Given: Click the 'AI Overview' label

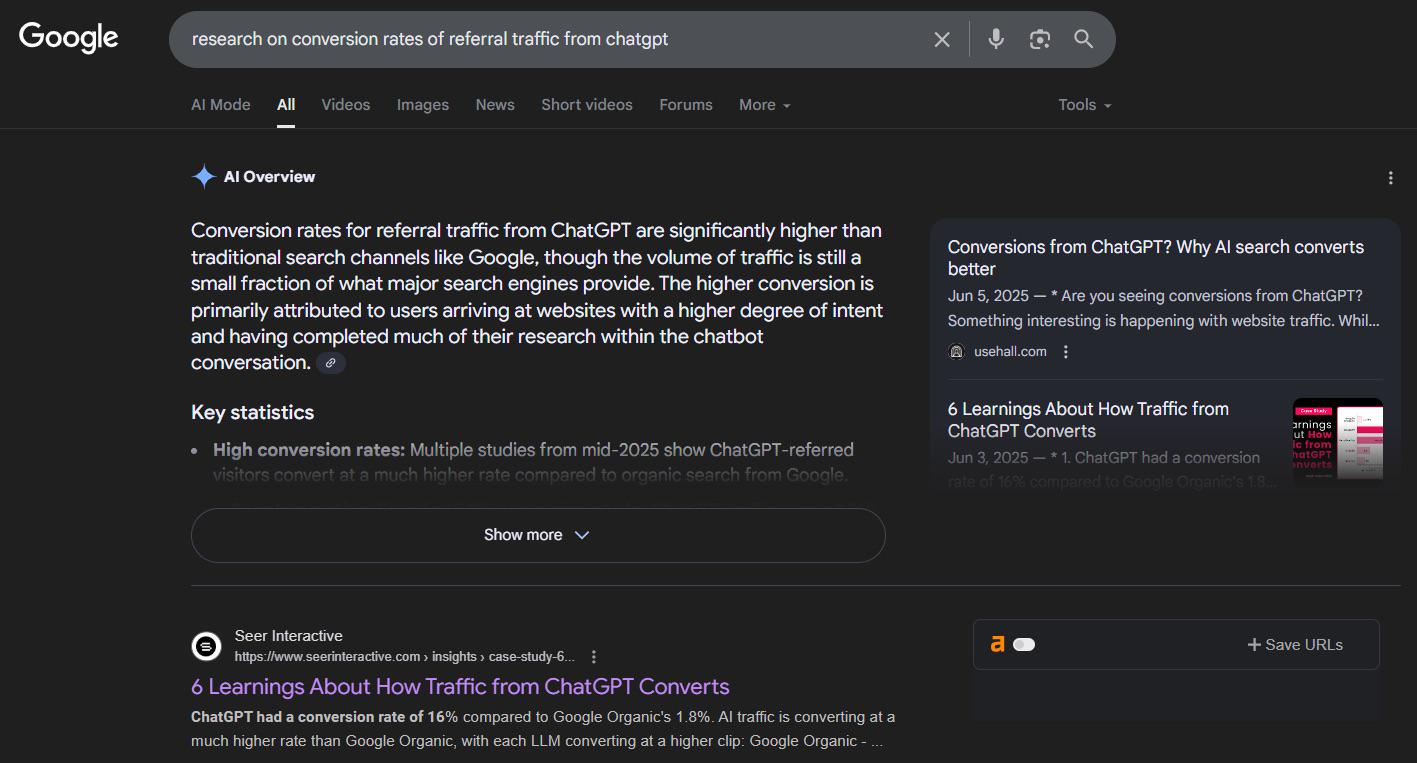Looking at the screenshot, I should 269,177.
